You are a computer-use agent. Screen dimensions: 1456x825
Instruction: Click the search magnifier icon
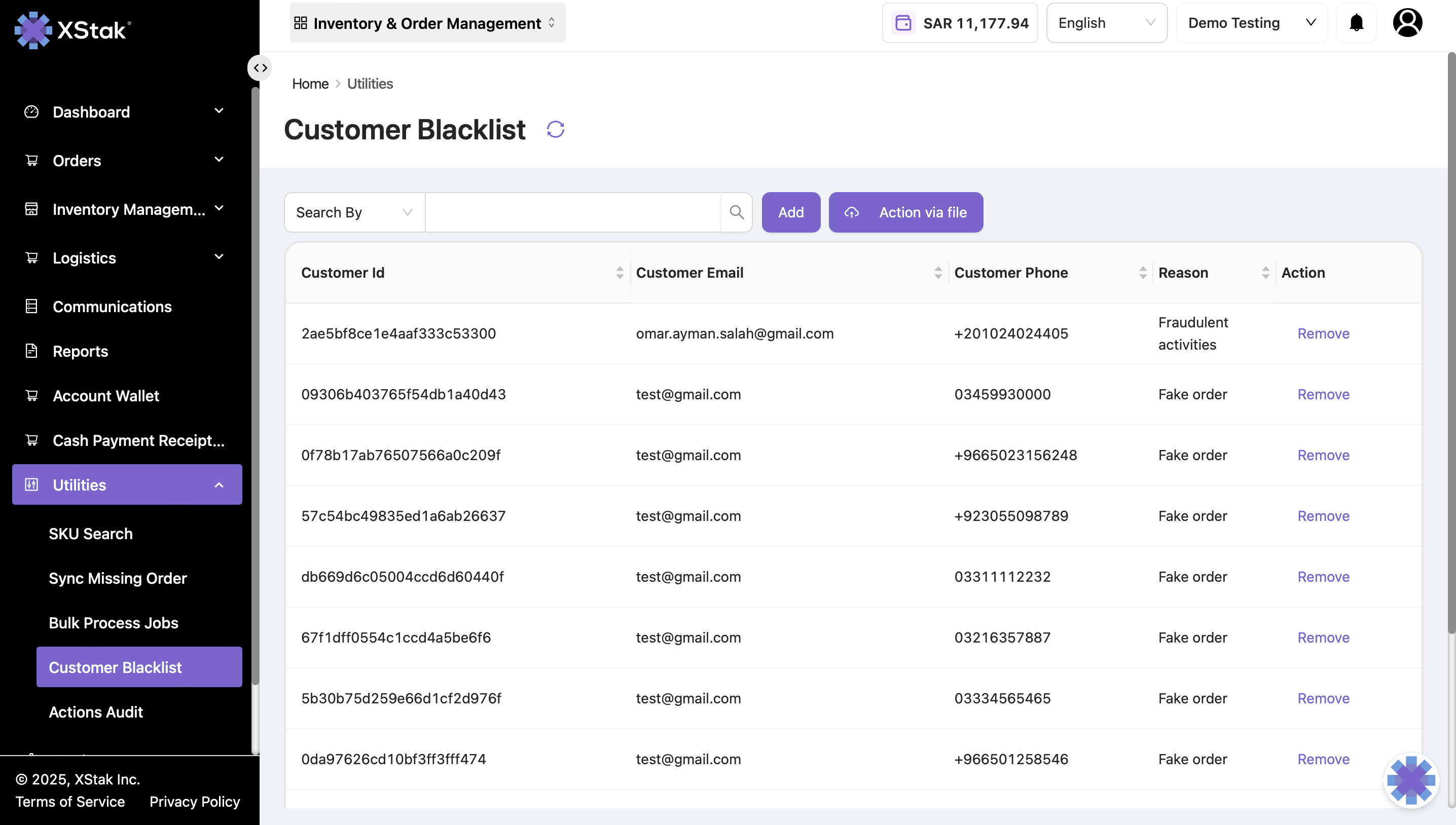pos(736,212)
